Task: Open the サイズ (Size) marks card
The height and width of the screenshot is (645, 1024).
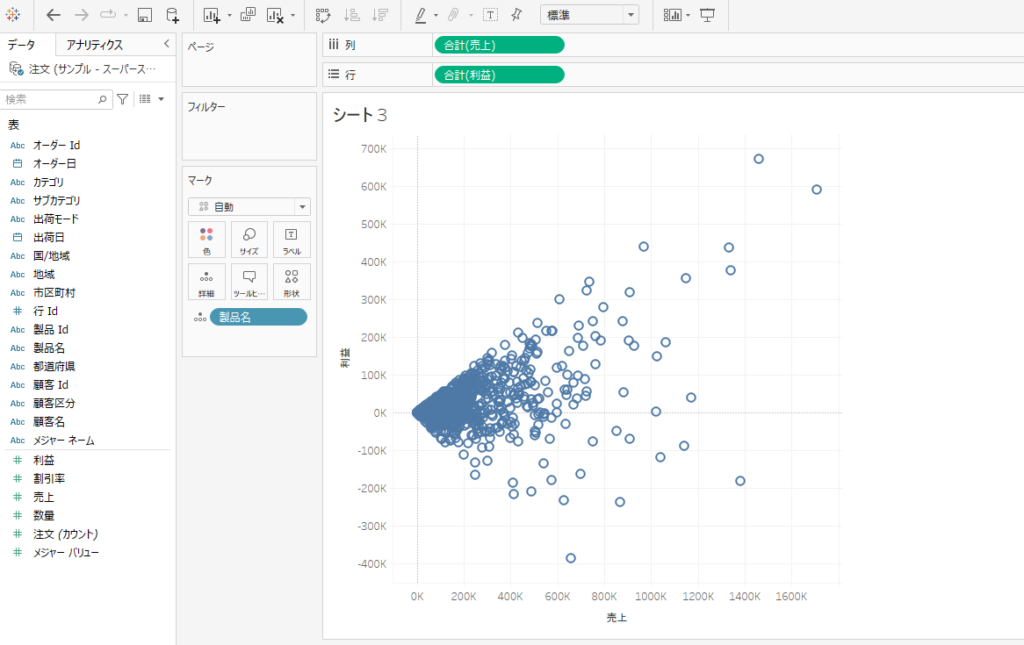Action: tap(248, 239)
